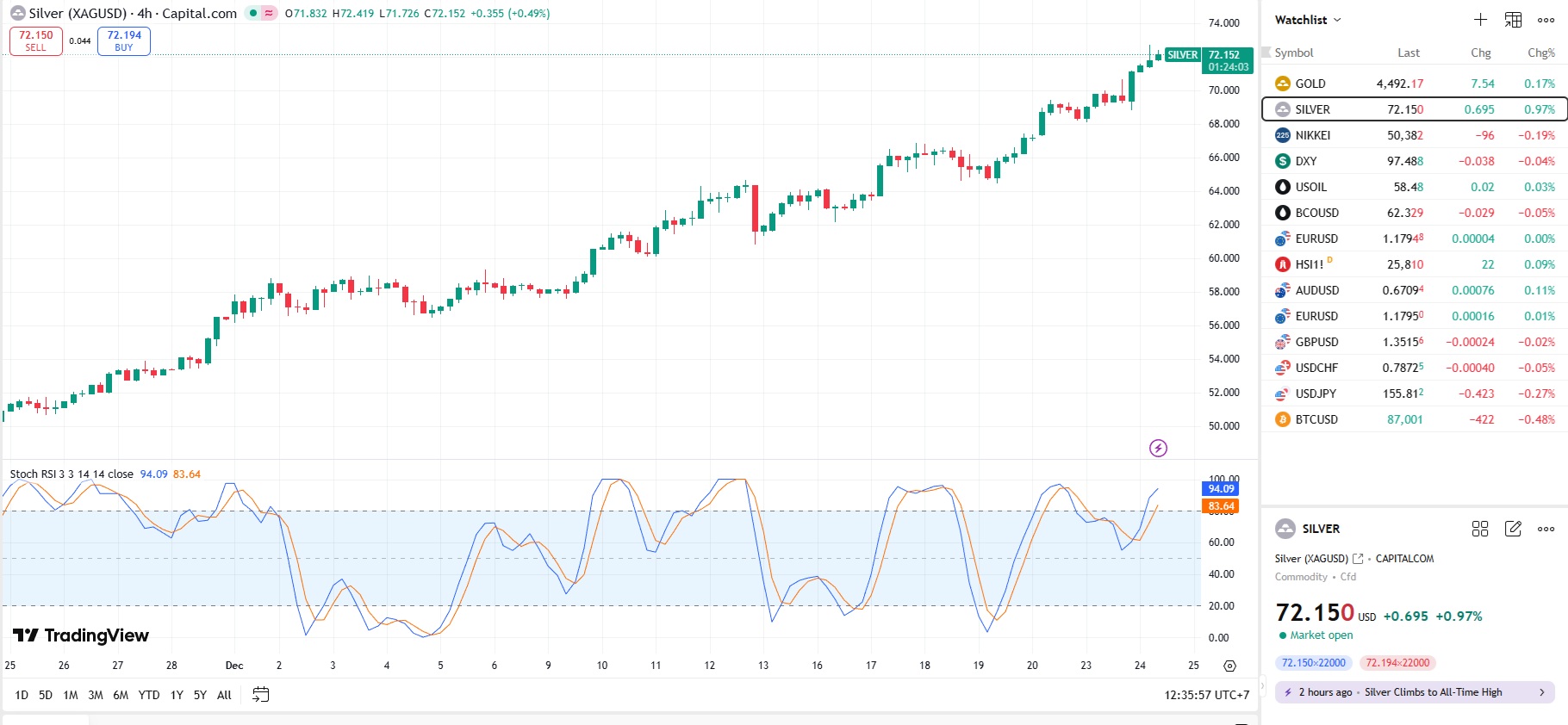Image resolution: width=1568 pixels, height=725 pixels.
Task: Sort watchlist by the Chg% column header
Action: [x=1540, y=53]
